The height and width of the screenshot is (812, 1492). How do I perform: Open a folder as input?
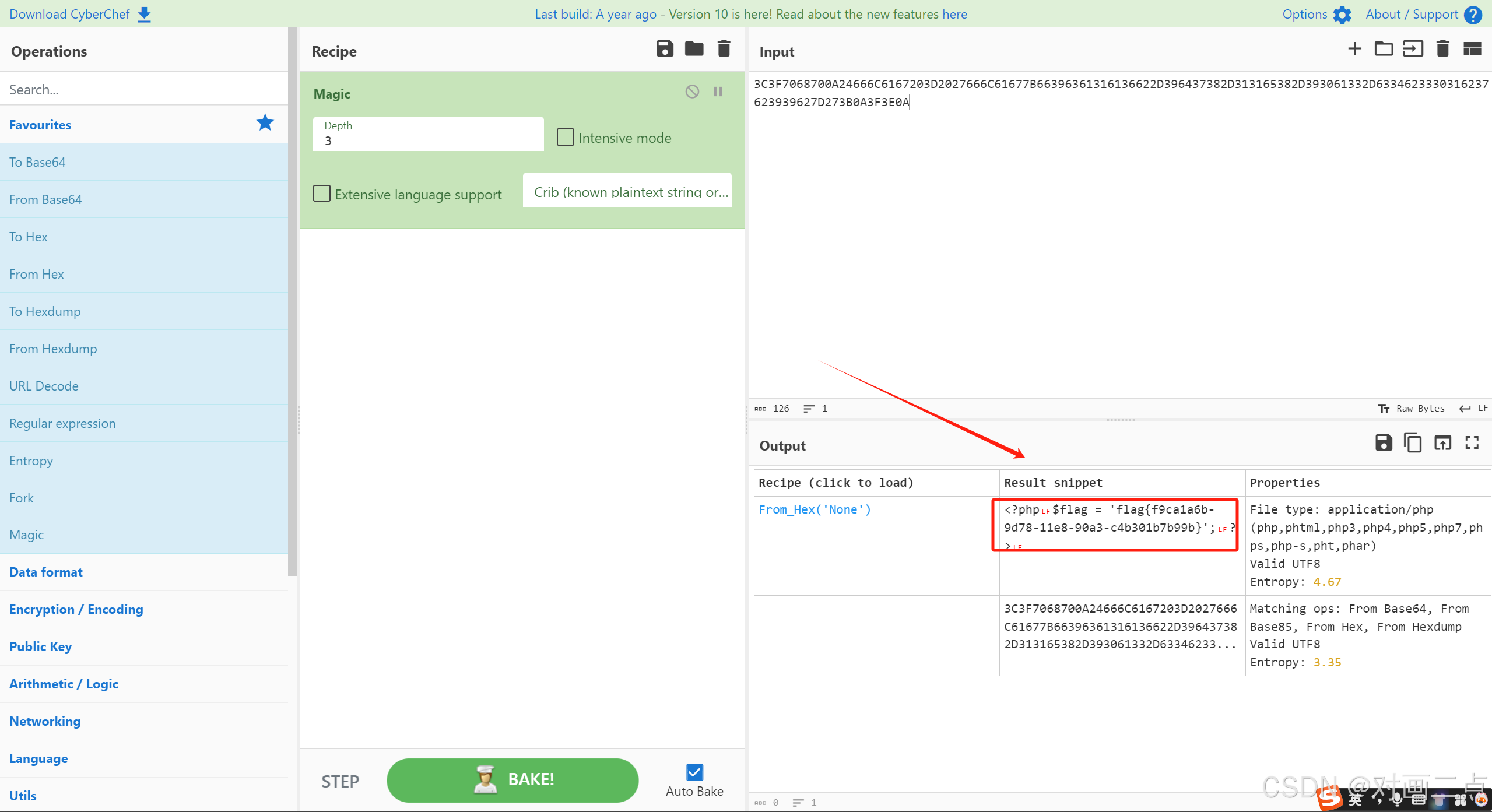tap(1384, 49)
